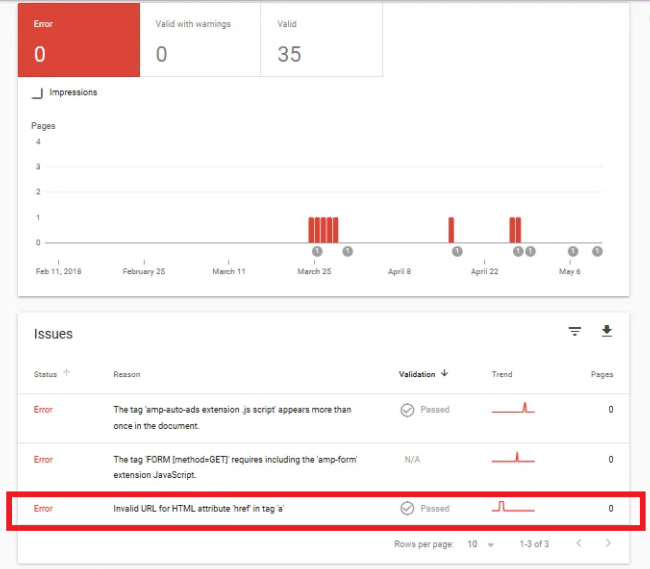Click the April 22 axis label
This screenshot has width=650, height=569.
484,271
